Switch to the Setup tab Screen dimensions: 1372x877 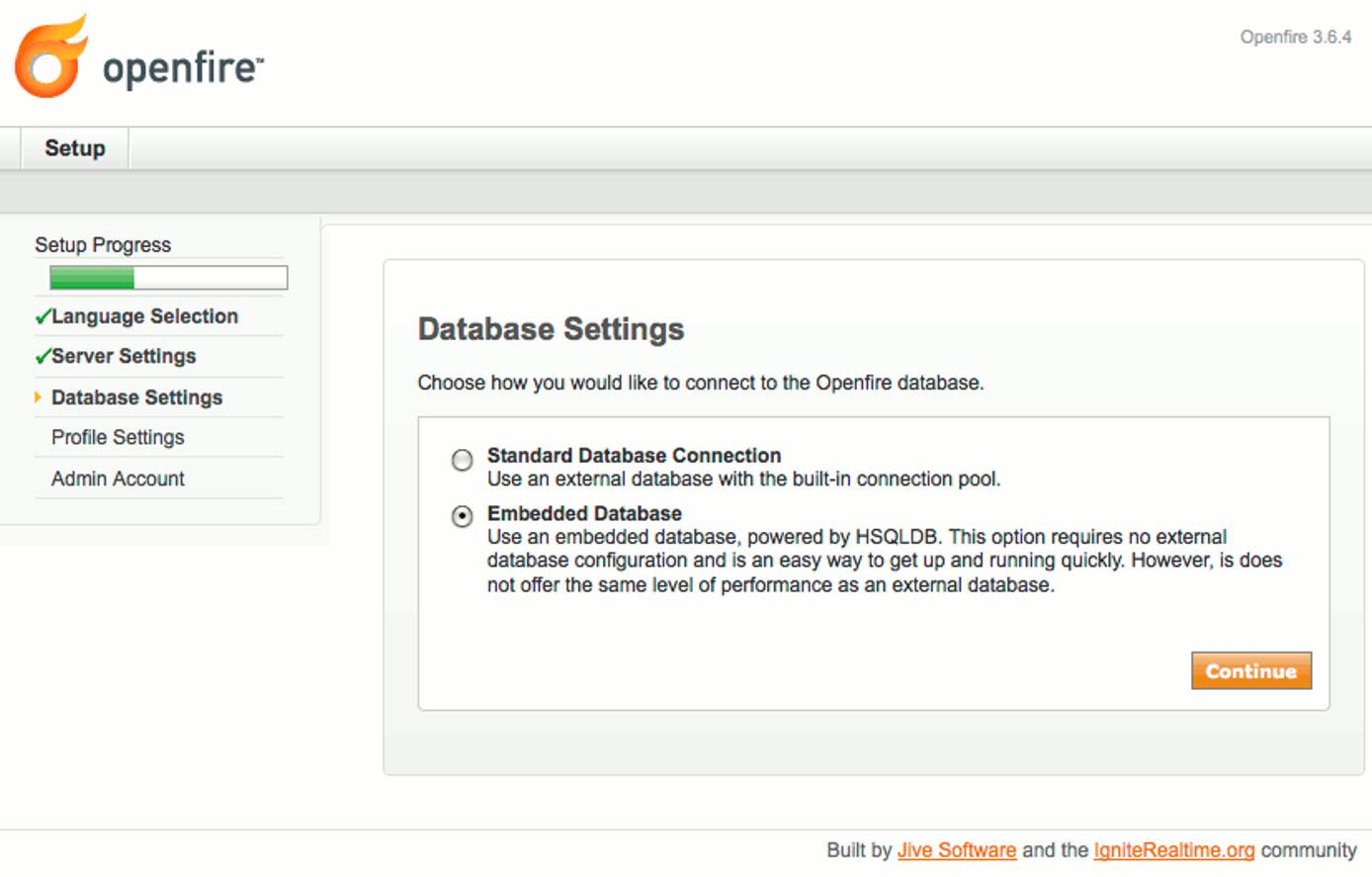(73, 146)
